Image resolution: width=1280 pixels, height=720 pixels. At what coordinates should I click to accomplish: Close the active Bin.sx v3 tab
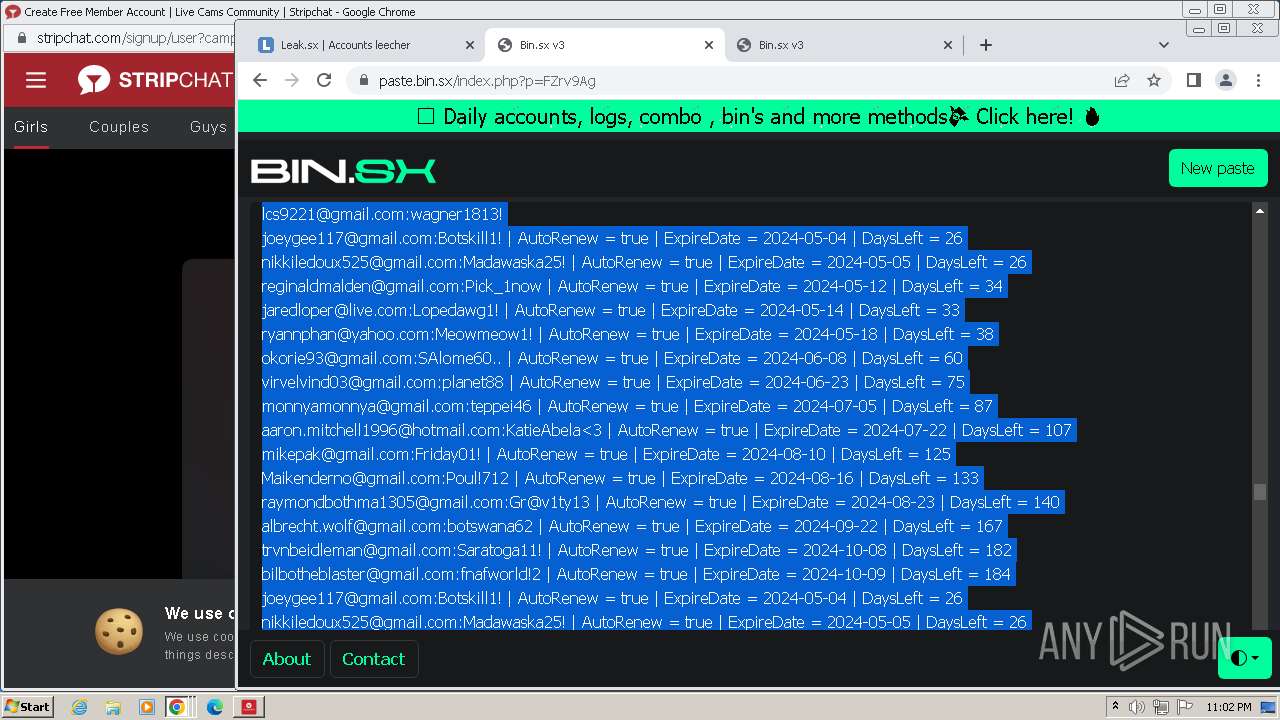[709, 45]
